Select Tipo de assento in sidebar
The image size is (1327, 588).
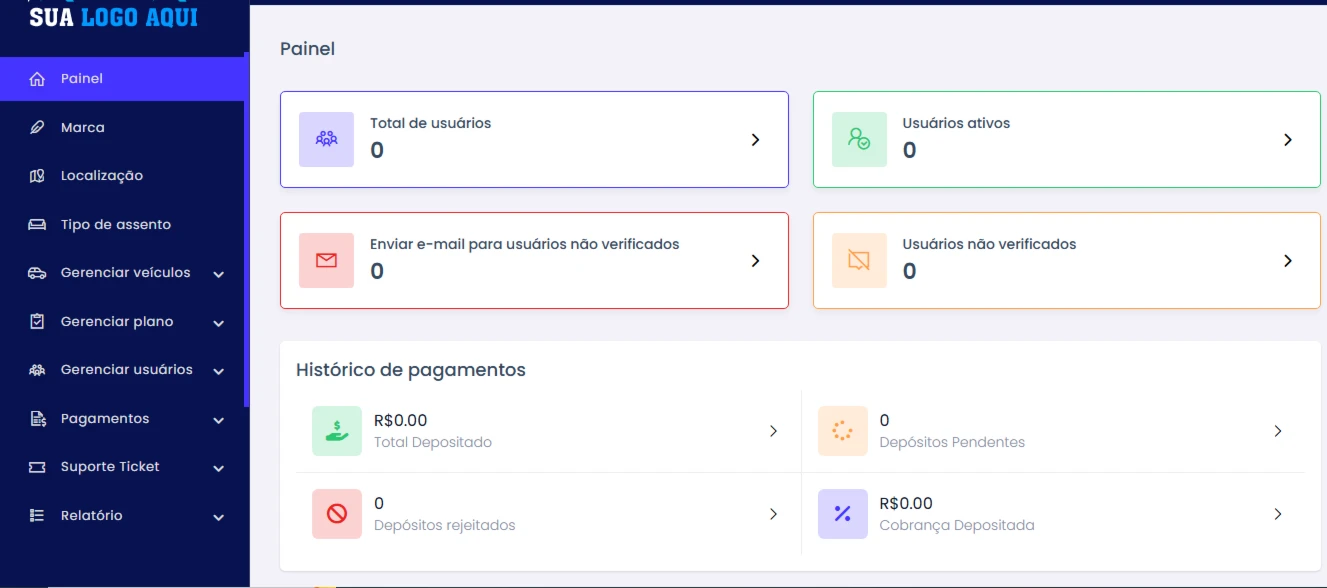[x=122, y=224]
